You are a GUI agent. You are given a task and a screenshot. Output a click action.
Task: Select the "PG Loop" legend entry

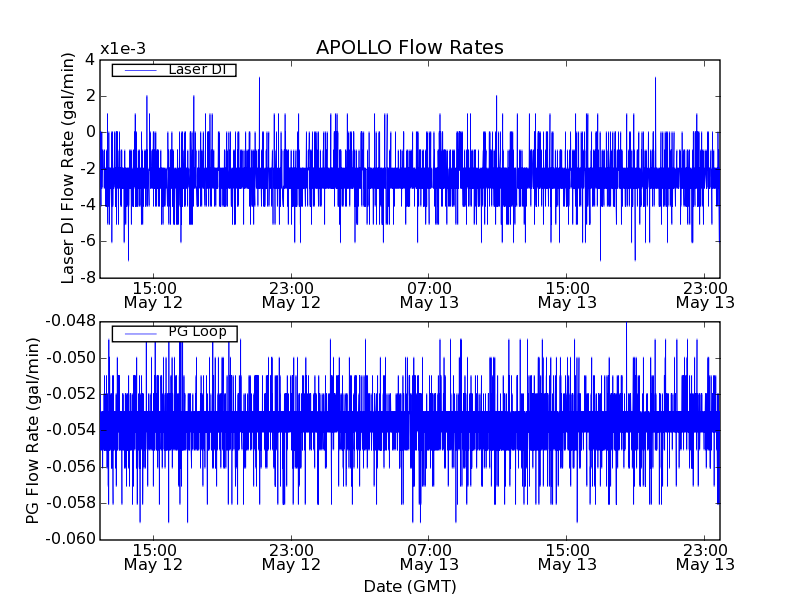[x=197, y=332]
